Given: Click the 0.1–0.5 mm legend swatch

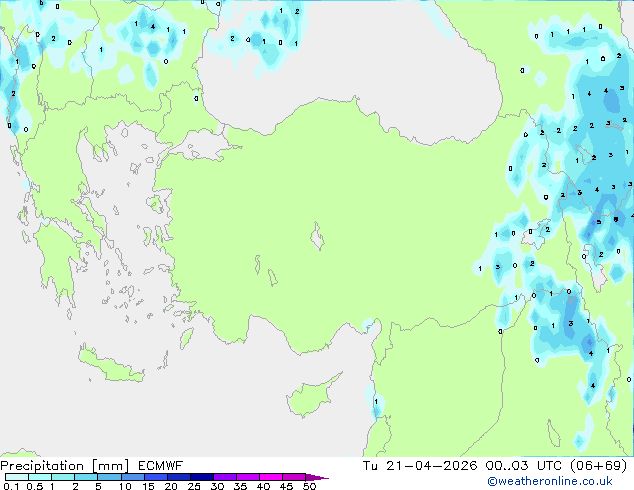Looking at the screenshot, I should [17, 477].
